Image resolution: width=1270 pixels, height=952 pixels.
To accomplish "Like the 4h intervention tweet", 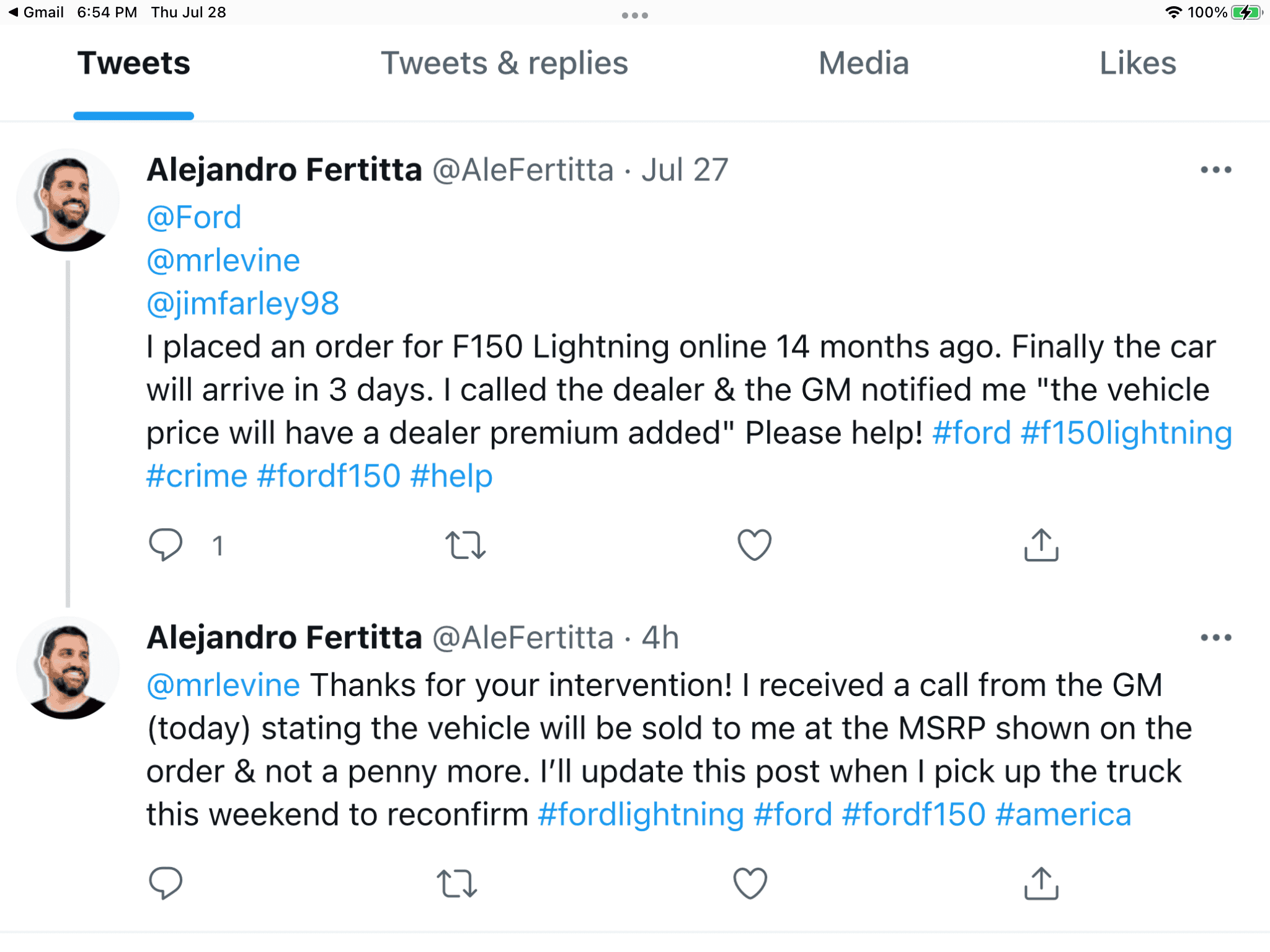I will click(750, 883).
